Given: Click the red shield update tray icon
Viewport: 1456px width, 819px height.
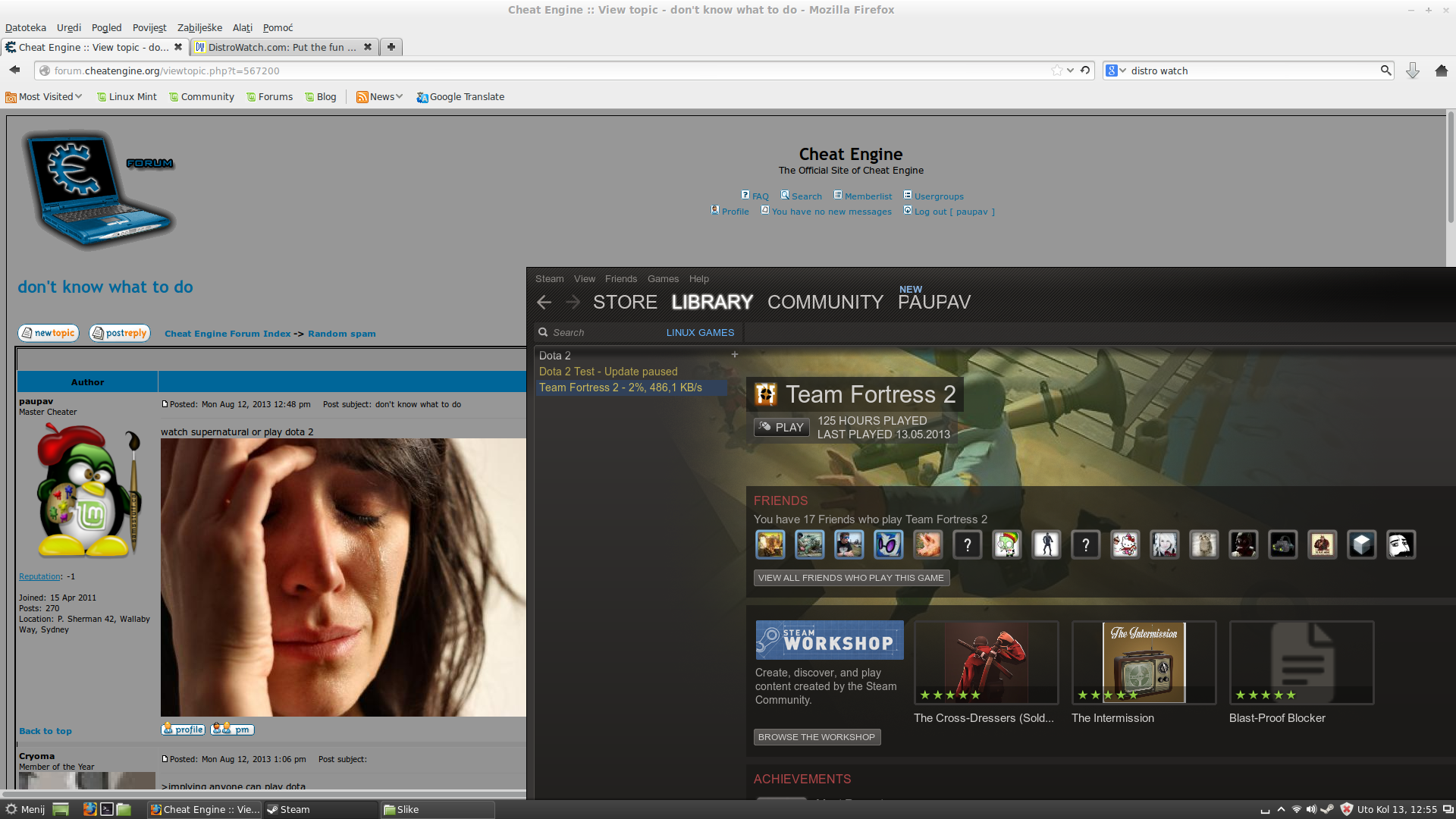Looking at the screenshot, I should pos(1347,809).
